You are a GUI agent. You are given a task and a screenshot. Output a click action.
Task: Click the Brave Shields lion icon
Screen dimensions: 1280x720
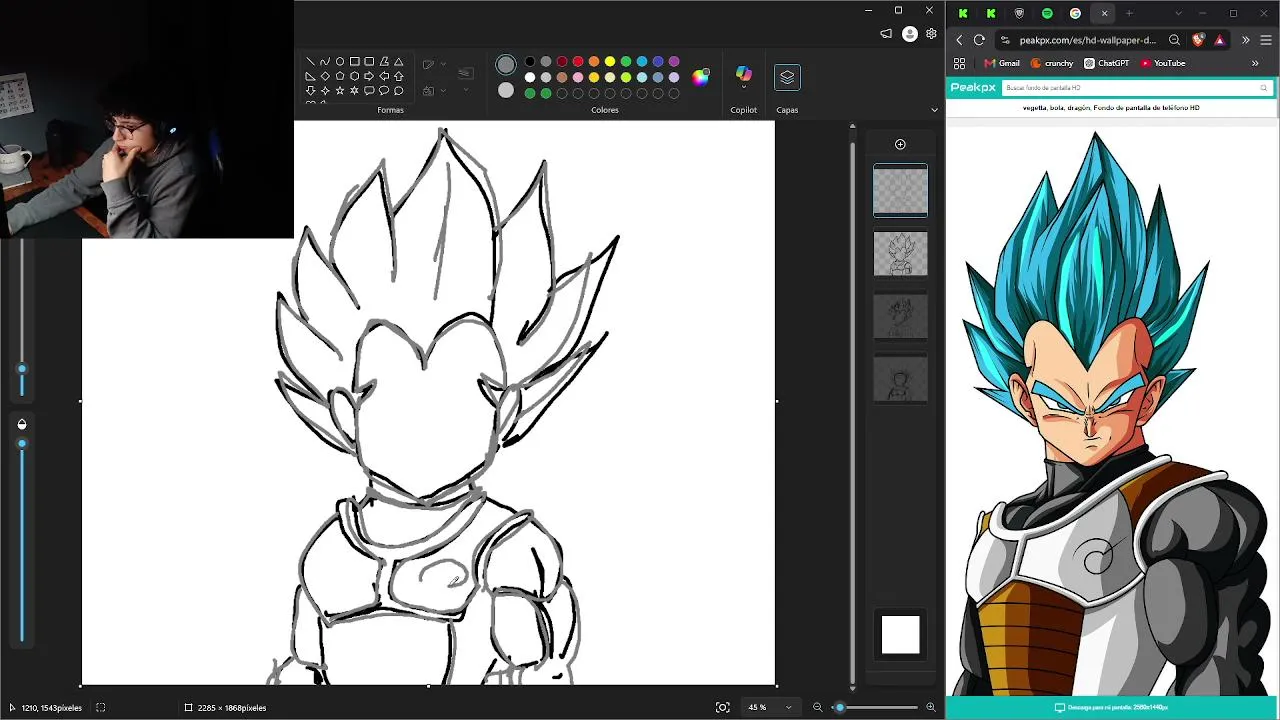pos(1198,40)
